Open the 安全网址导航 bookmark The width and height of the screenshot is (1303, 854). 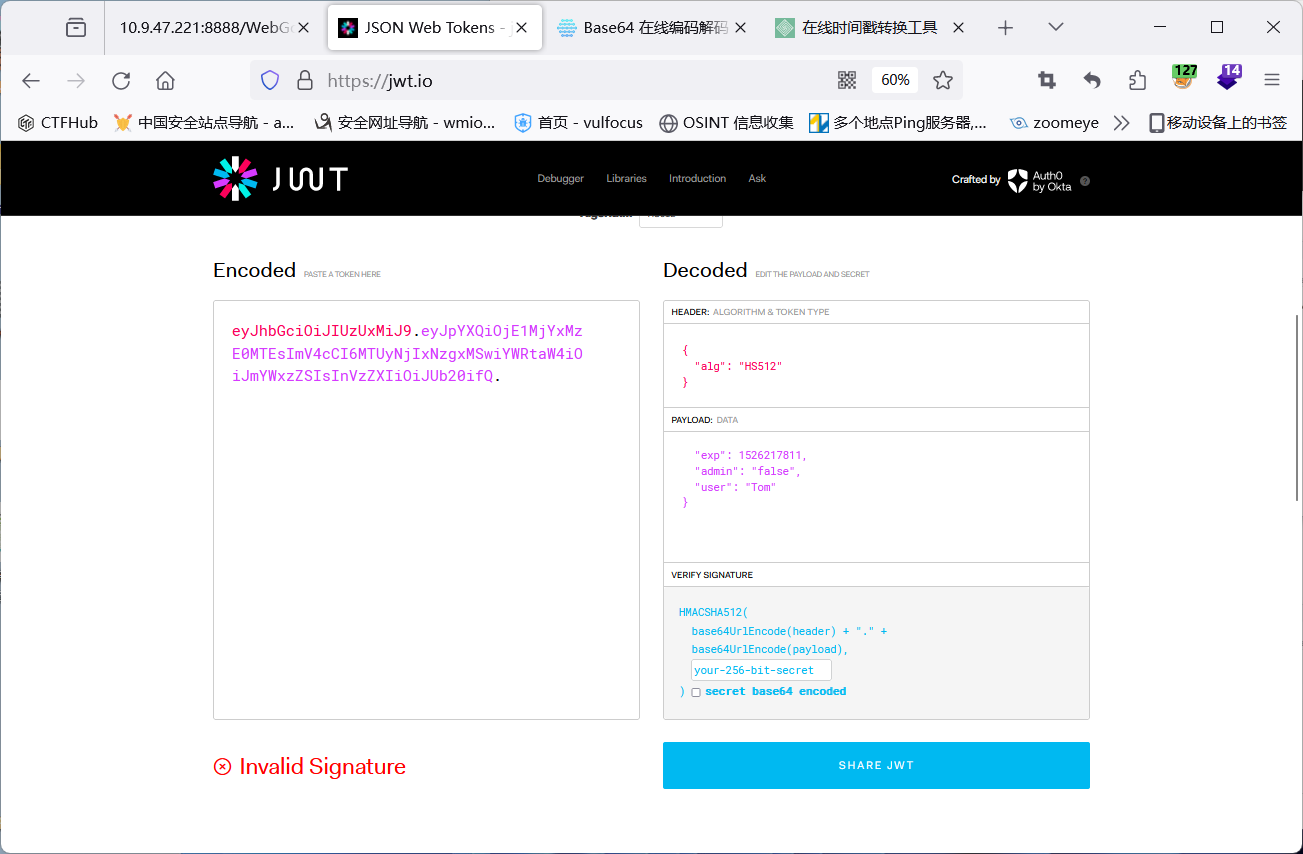pos(405,123)
